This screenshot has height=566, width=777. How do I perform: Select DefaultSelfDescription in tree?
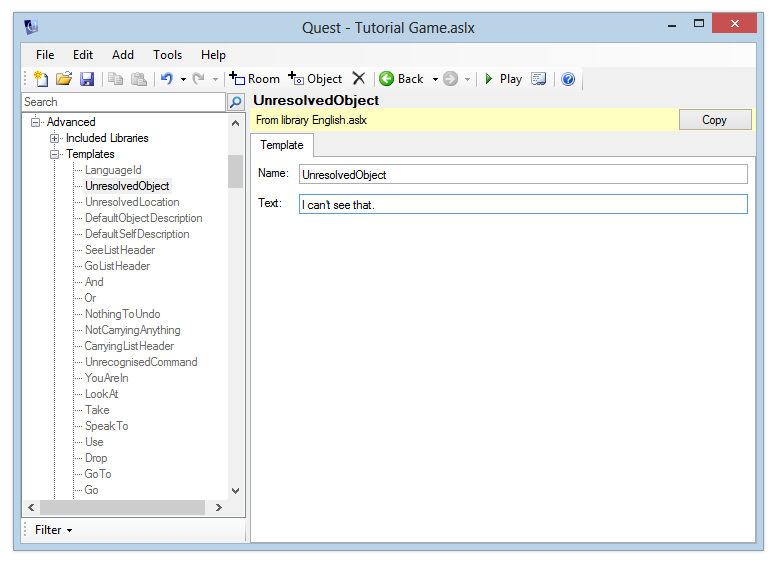coord(137,234)
